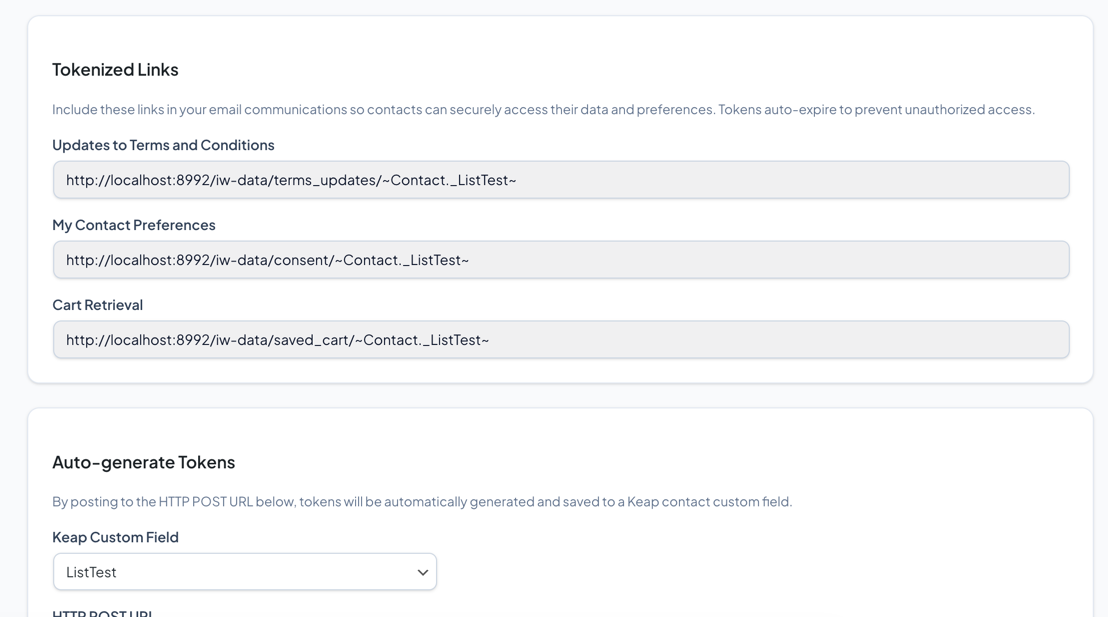Click the Auto-generate Tokens description text
1108x617 pixels.
coord(422,501)
